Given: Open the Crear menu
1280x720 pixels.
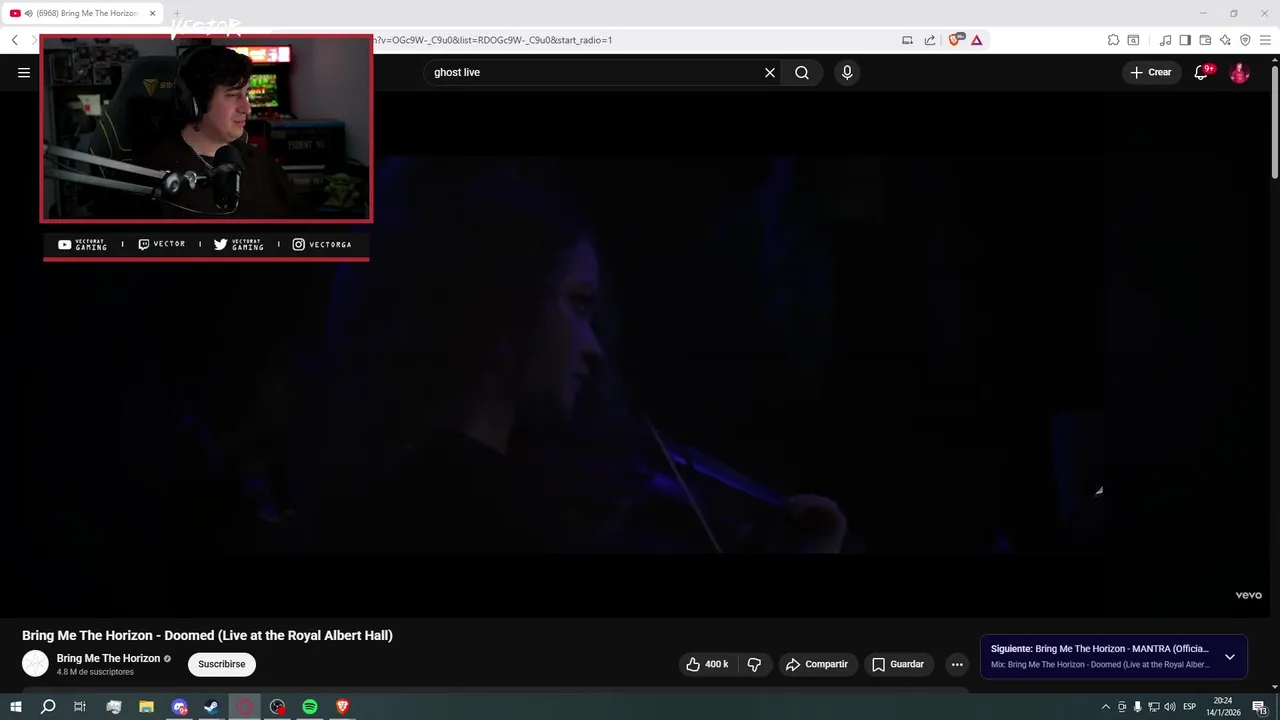Looking at the screenshot, I should 1151,72.
